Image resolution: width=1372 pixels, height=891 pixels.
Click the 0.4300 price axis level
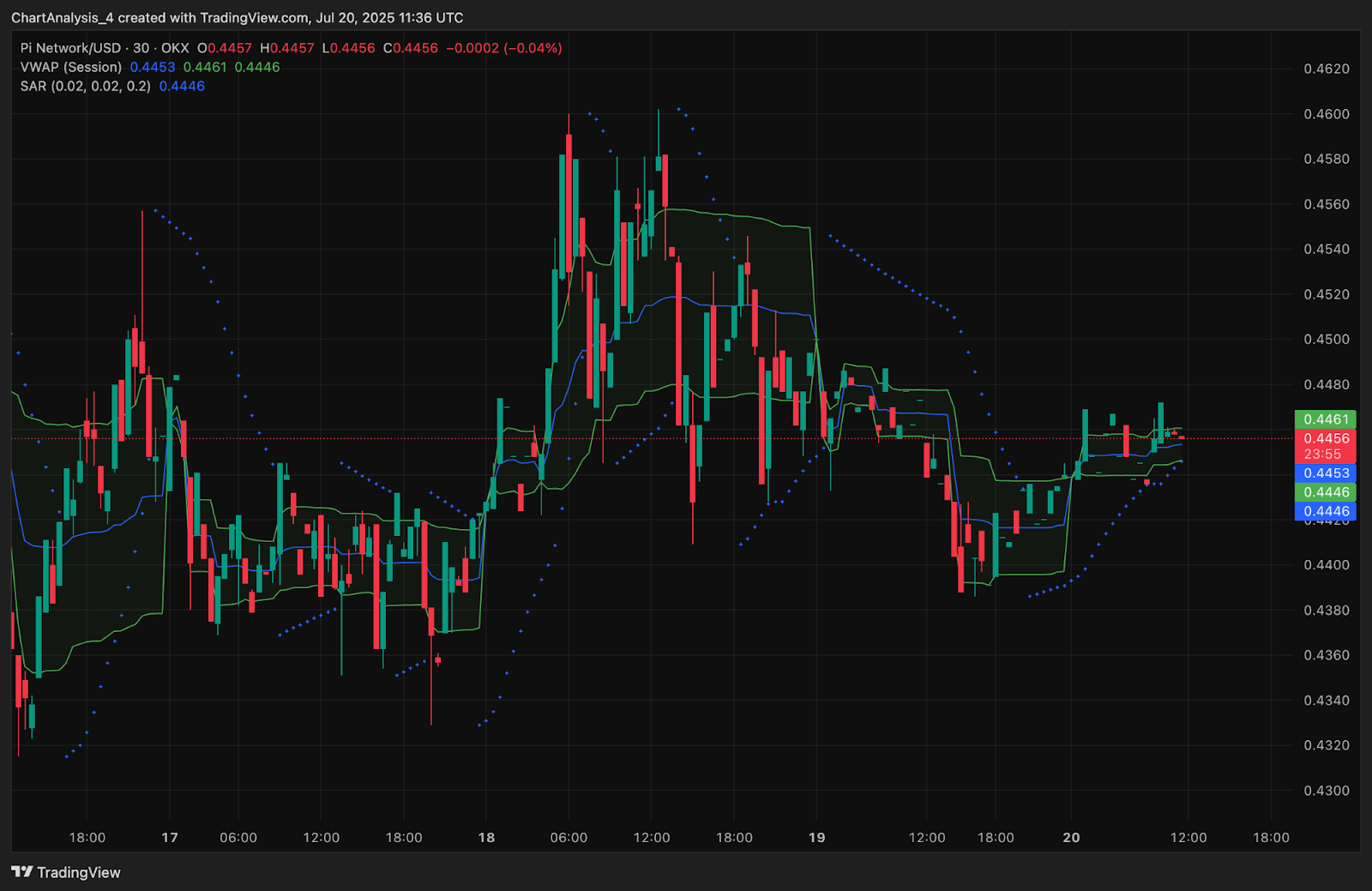tap(1326, 791)
